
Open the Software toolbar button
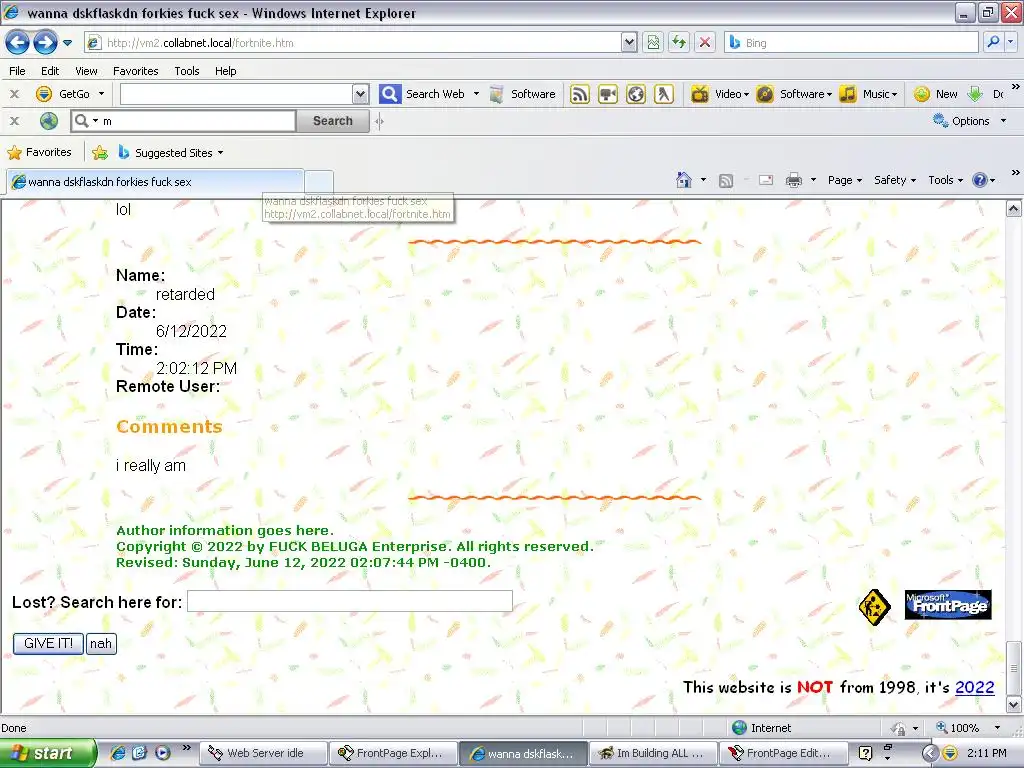(522, 94)
